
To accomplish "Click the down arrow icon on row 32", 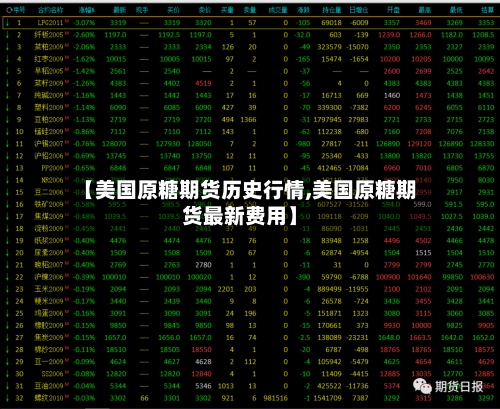I will (x=7, y=398).
